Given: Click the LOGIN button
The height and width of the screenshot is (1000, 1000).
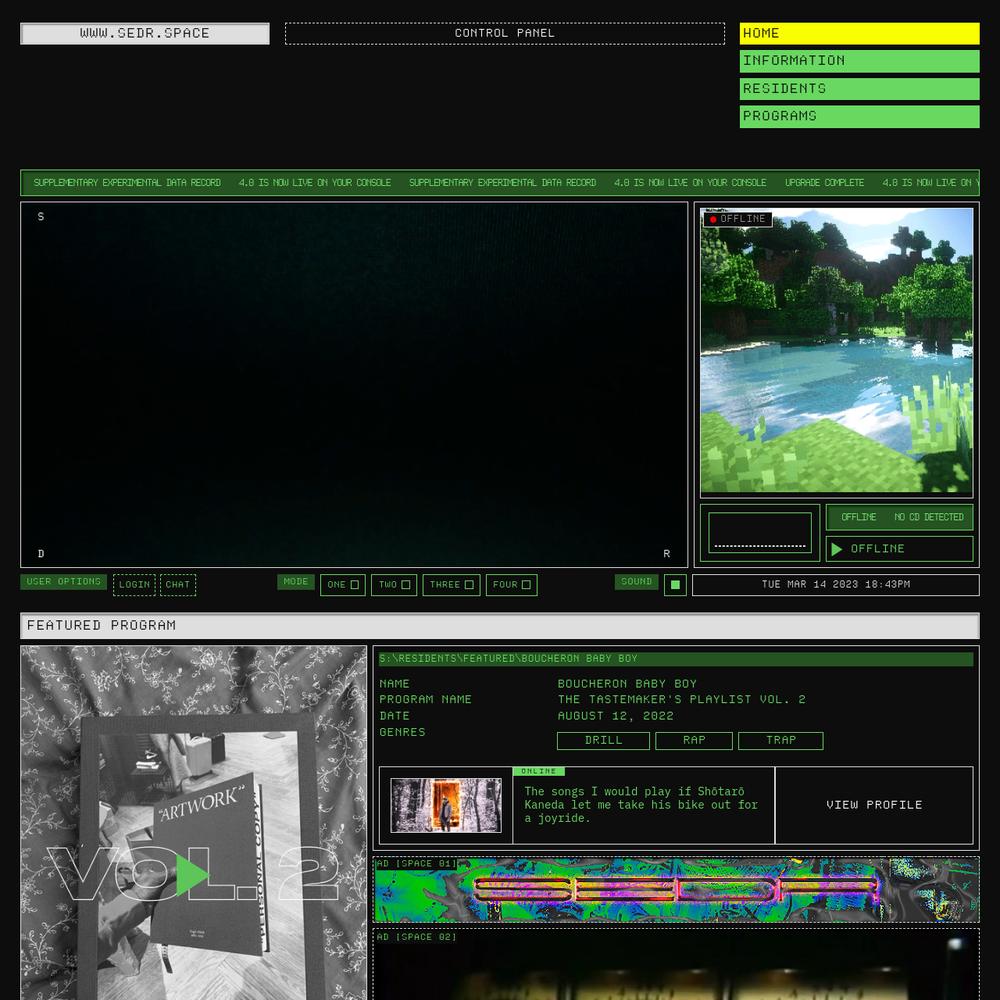Looking at the screenshot, I should tap(134, 585).
